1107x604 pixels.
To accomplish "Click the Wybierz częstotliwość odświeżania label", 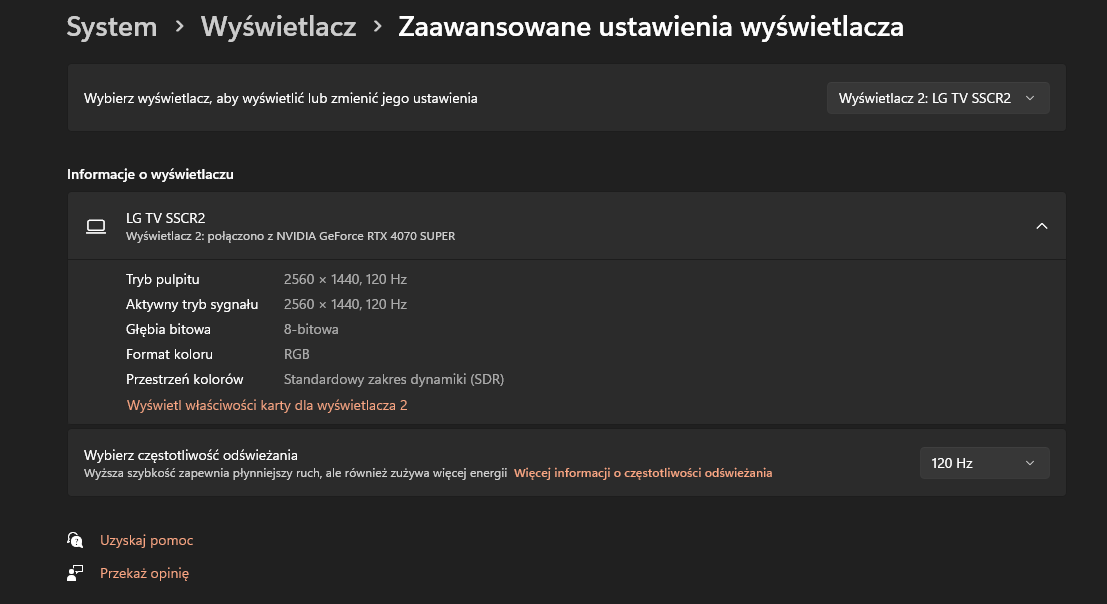I will (x=184, y=454).
